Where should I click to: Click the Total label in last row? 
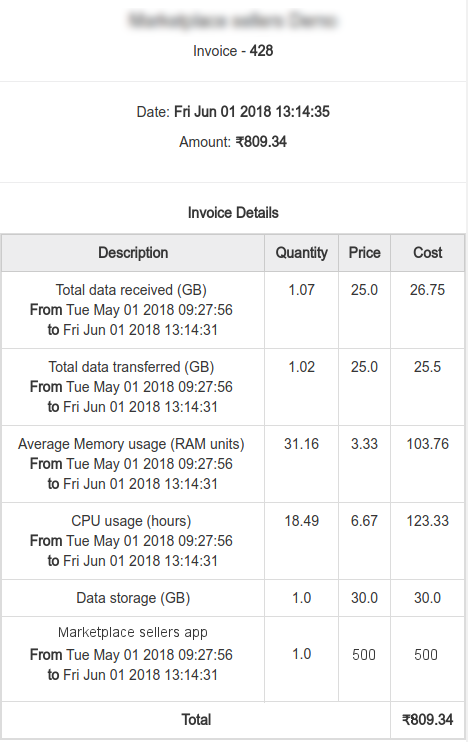point(196,720)
